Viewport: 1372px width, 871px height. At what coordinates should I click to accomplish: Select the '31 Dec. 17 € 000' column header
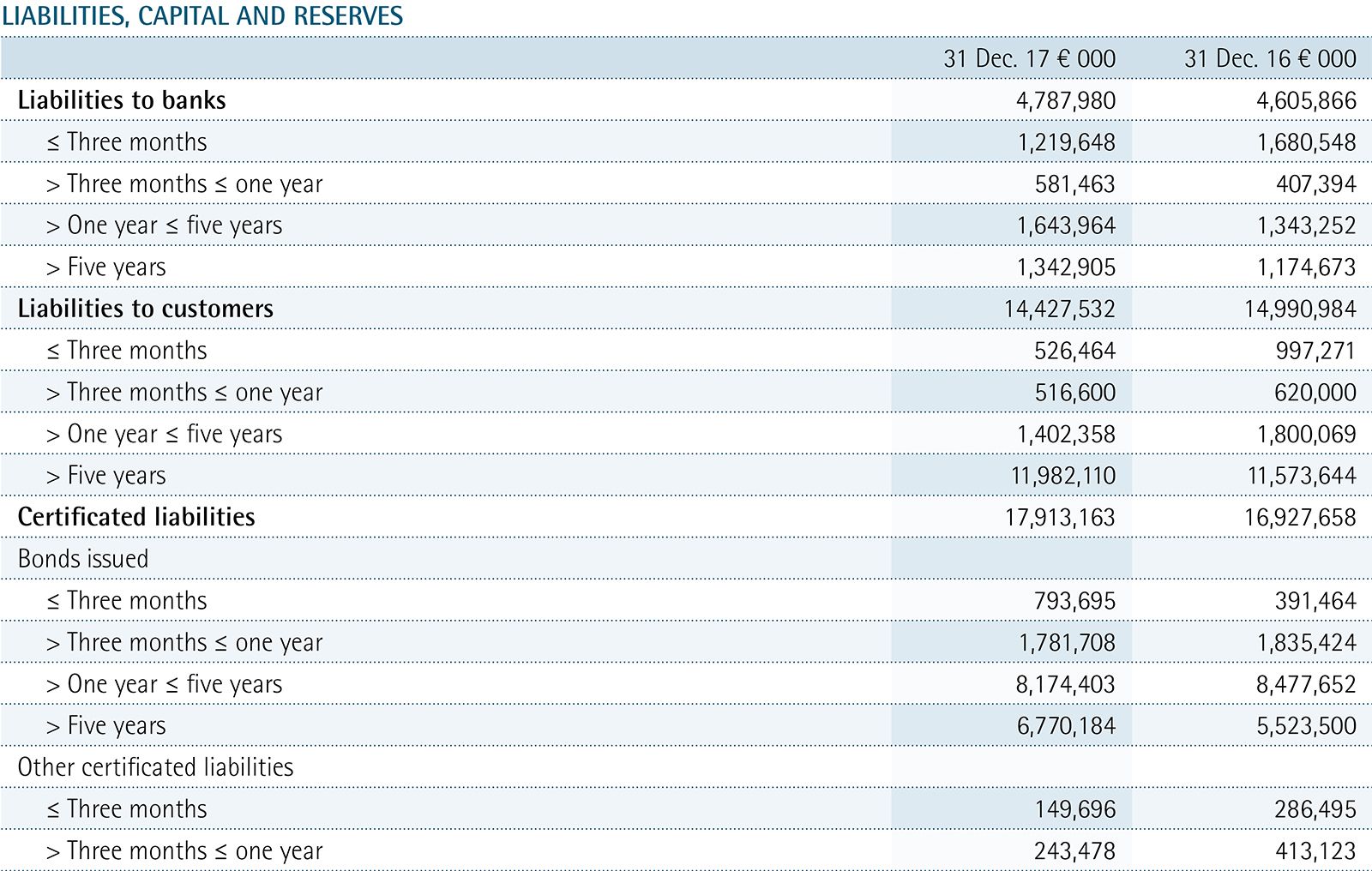click(1029, 58)
